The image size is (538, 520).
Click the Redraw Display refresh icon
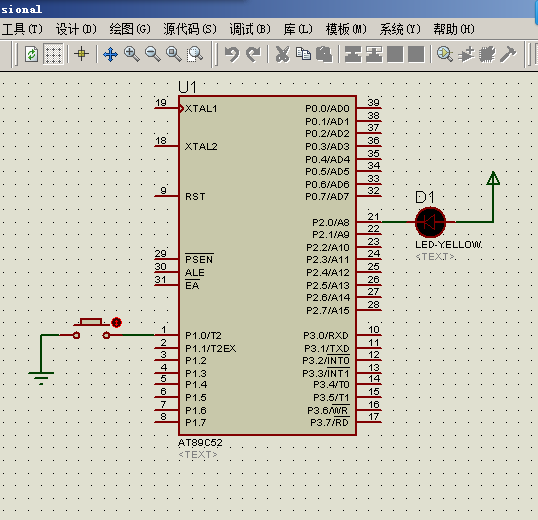click(32, 54)
